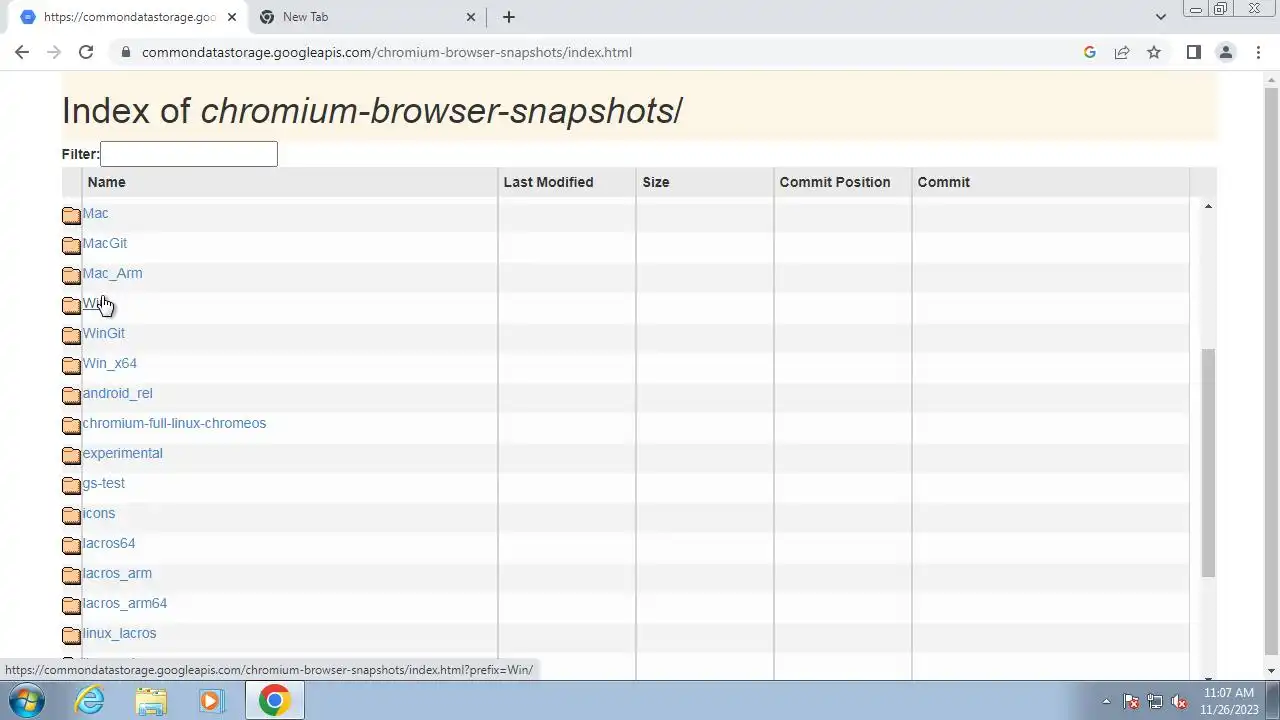Go back with the browser back arrow
Screen dimensions: 1280x720
click(22, 52)
